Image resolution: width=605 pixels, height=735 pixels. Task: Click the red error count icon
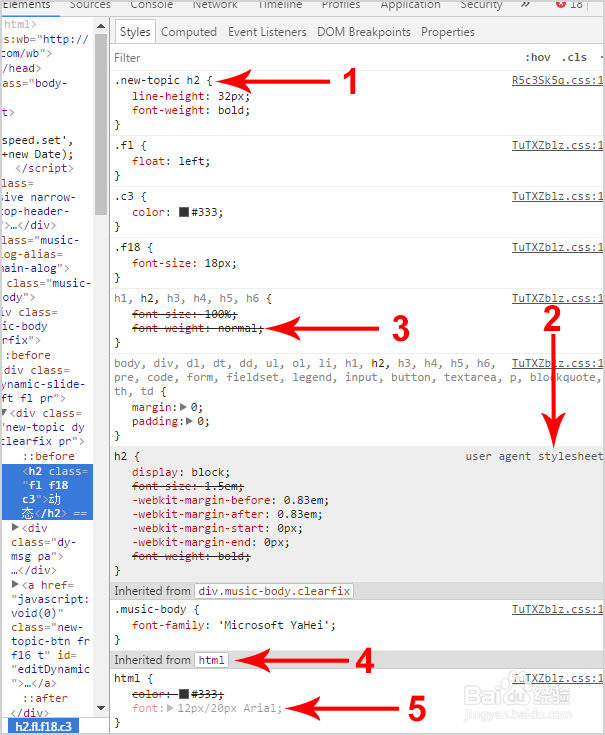560,4
